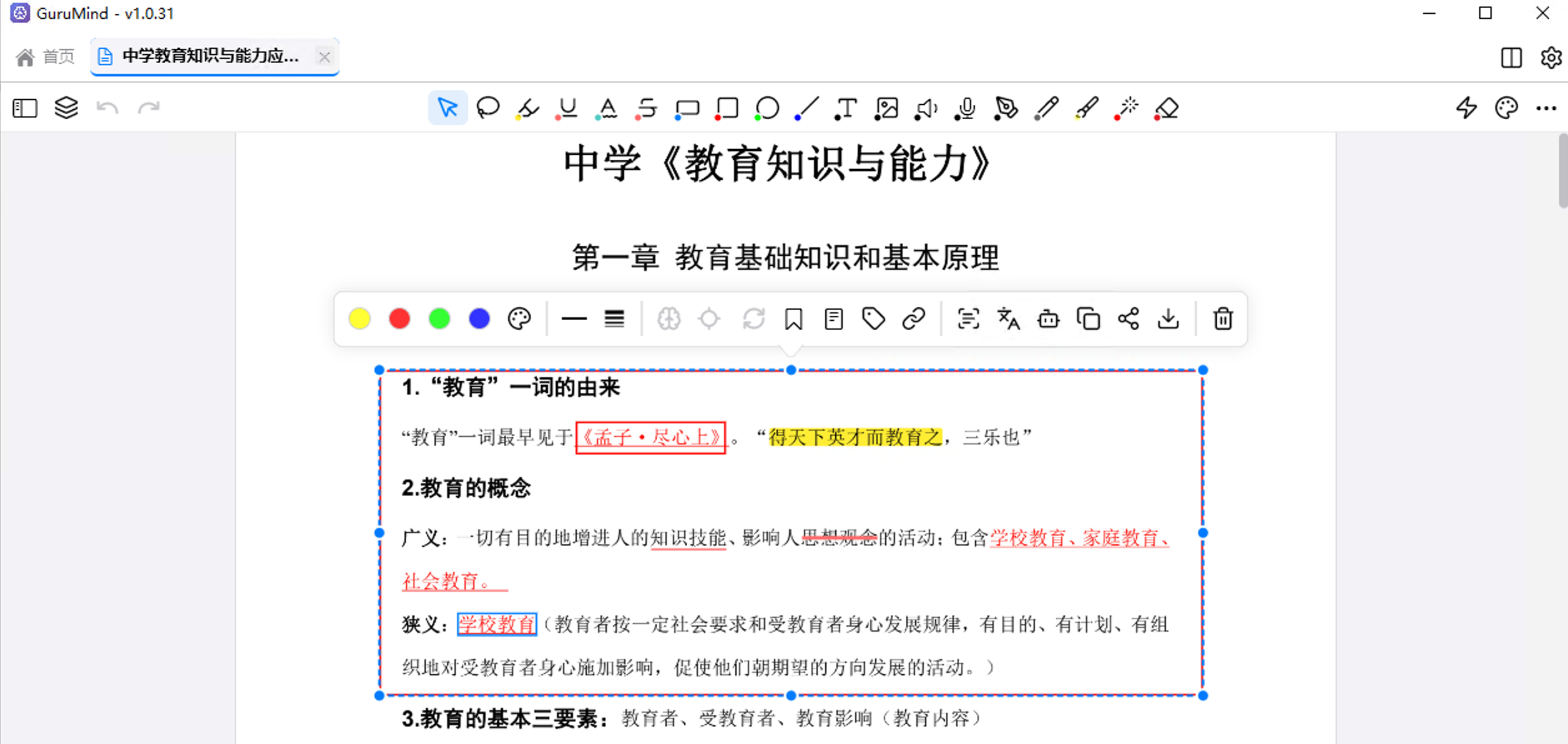Image resolution: width=1568 pixels, height=744 pixels.
Task: Choose the wavy underline tool
Action: 607,108
